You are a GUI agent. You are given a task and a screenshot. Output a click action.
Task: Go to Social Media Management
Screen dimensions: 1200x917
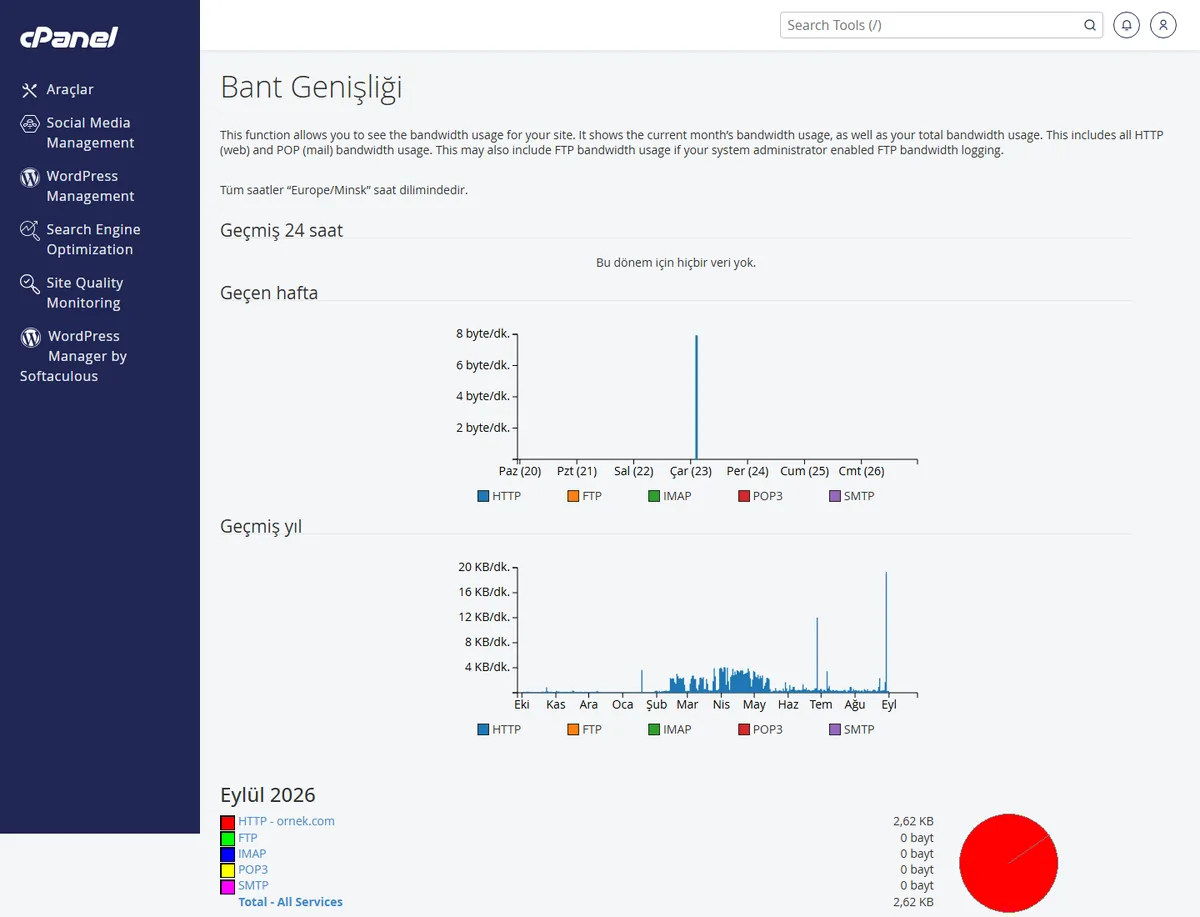(x=90, y=133)
